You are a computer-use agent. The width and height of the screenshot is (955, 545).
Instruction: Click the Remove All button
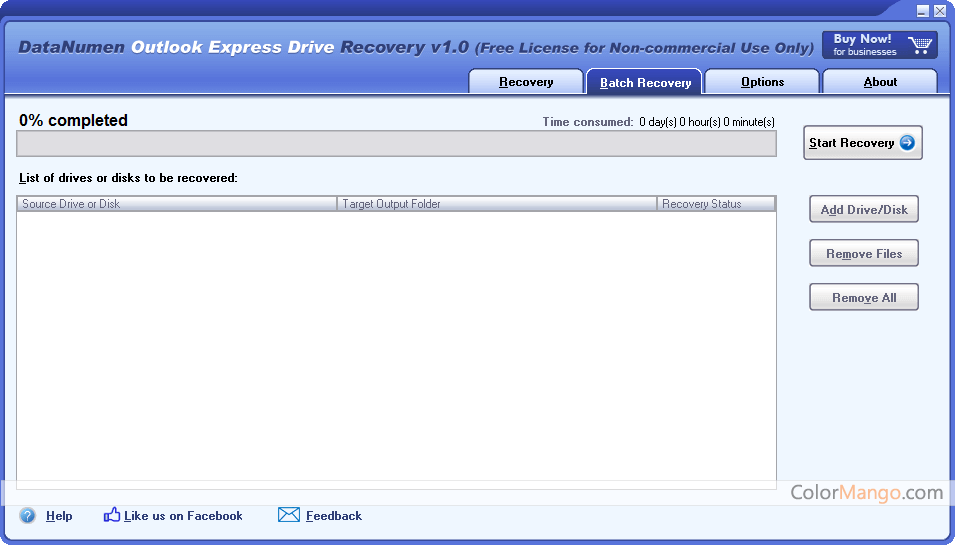point(864,298)
